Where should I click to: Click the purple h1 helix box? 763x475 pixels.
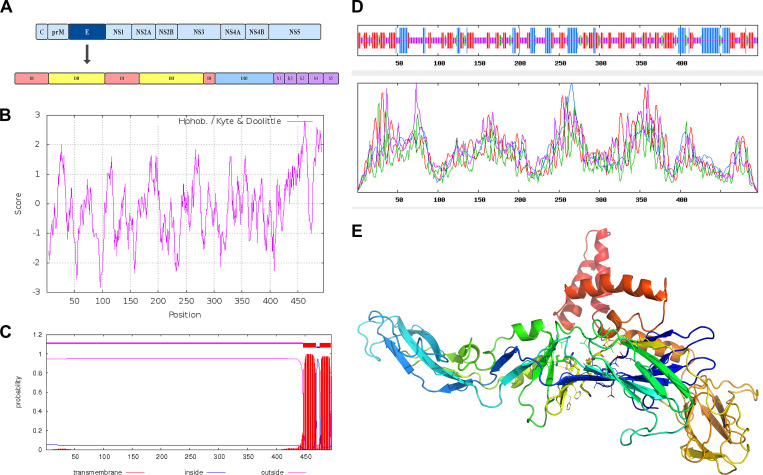pos(279,78)
